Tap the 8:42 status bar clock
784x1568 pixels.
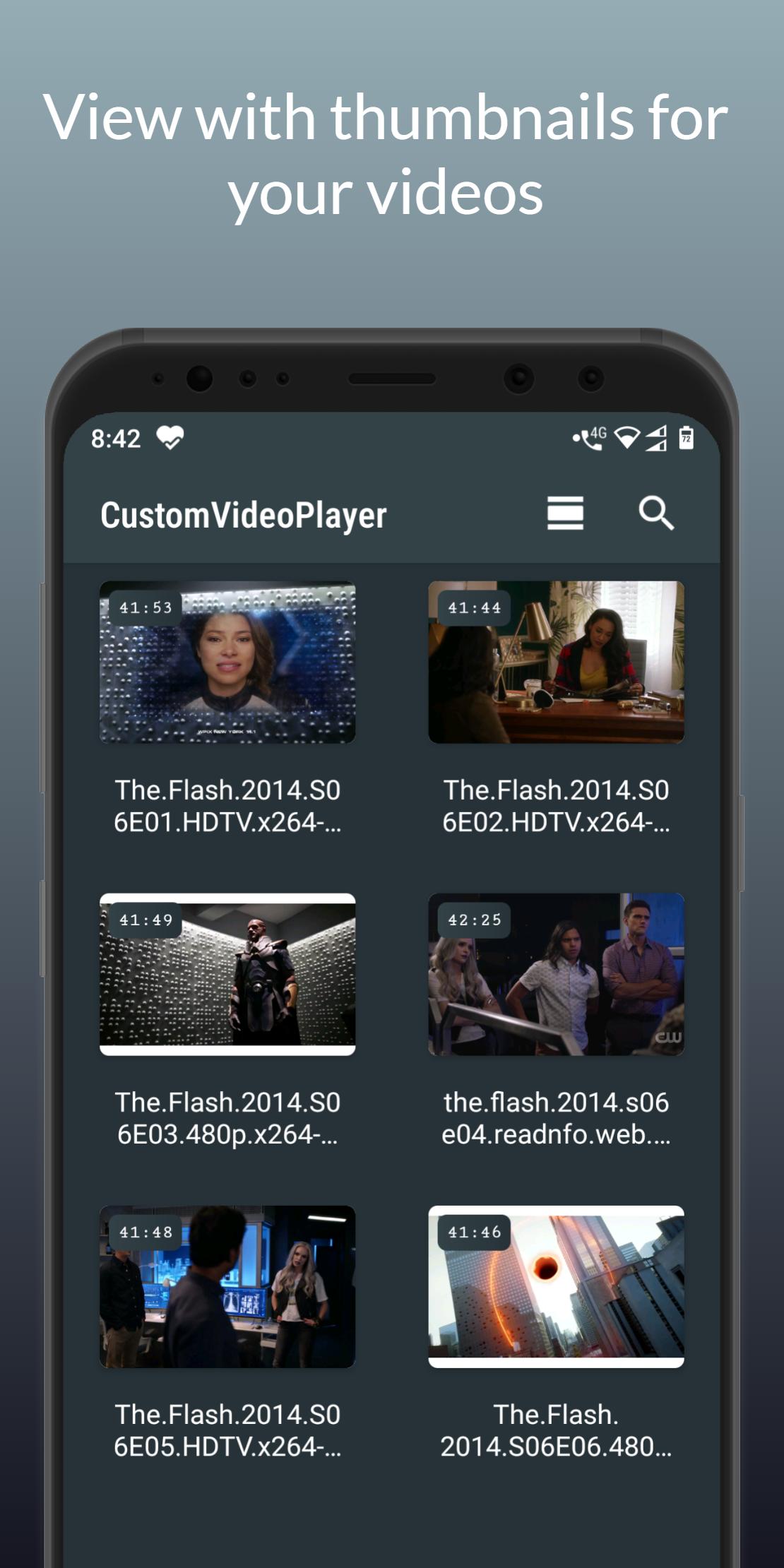click(116, 439)
